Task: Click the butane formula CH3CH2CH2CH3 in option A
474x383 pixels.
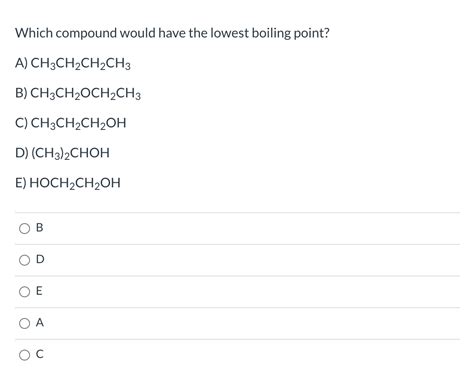Action: [80, 63]
